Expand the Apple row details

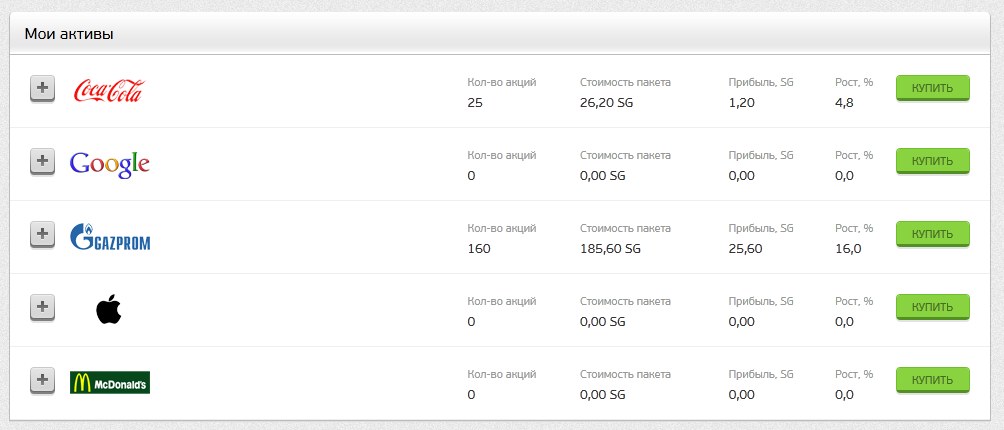coord(42,307)
